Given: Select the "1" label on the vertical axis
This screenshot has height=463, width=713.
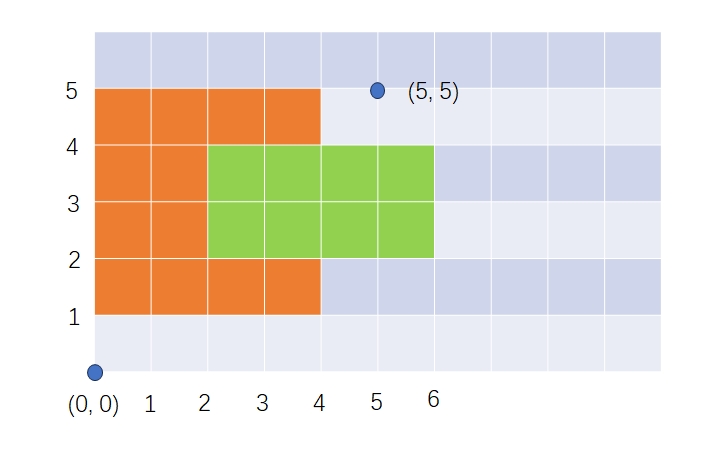Looking at the screenshot, I should click(x=73, y=318).
